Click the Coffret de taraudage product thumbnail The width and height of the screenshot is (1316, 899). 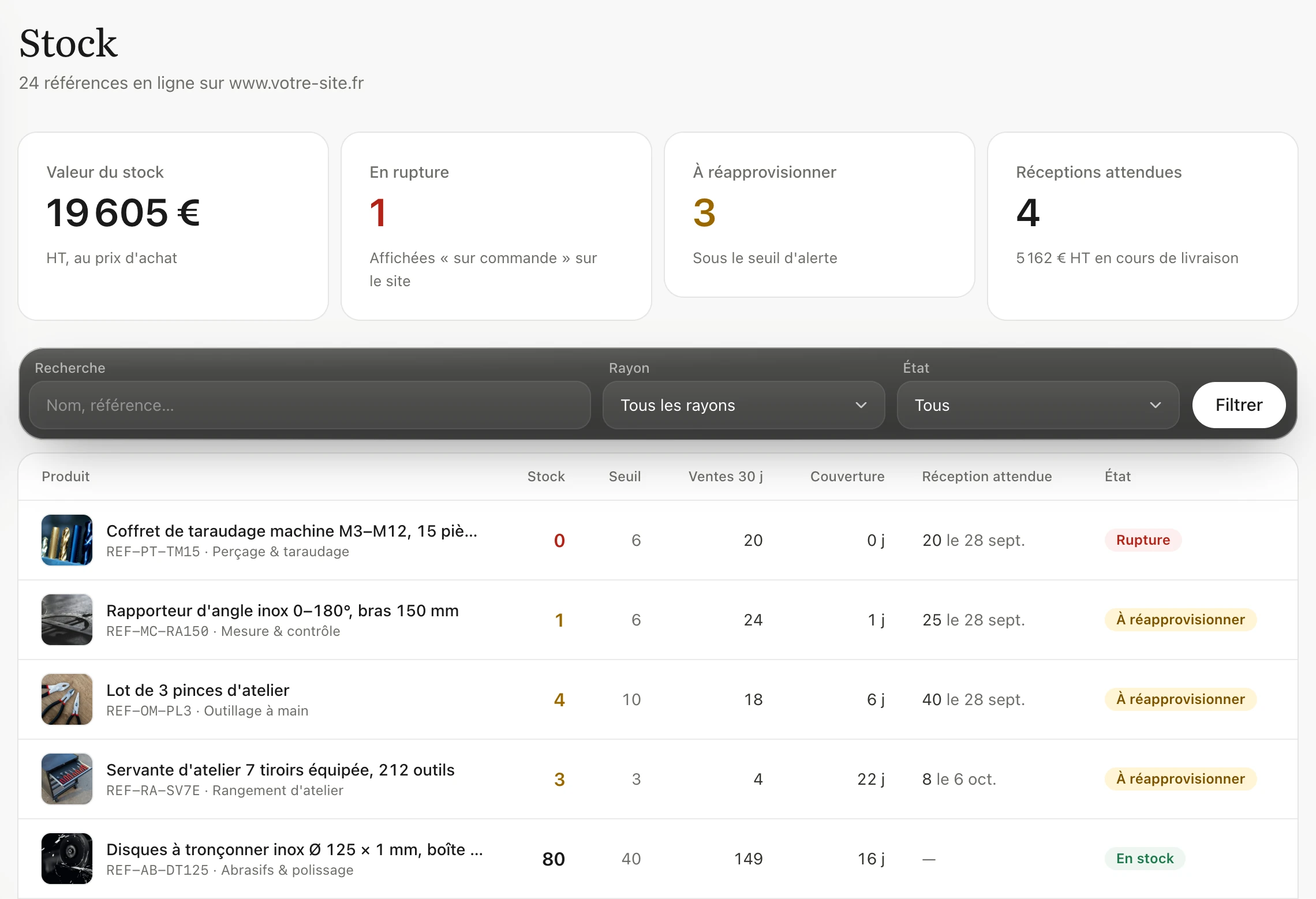(67, 540)
